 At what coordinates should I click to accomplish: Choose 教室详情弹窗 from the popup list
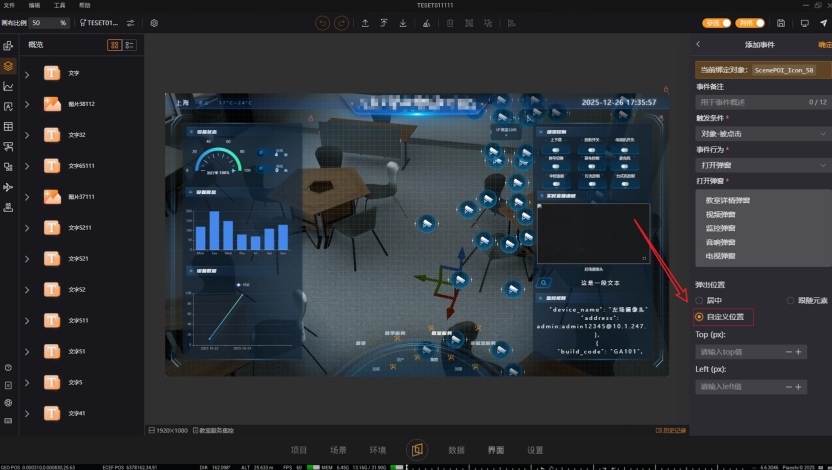coord(727,201)
